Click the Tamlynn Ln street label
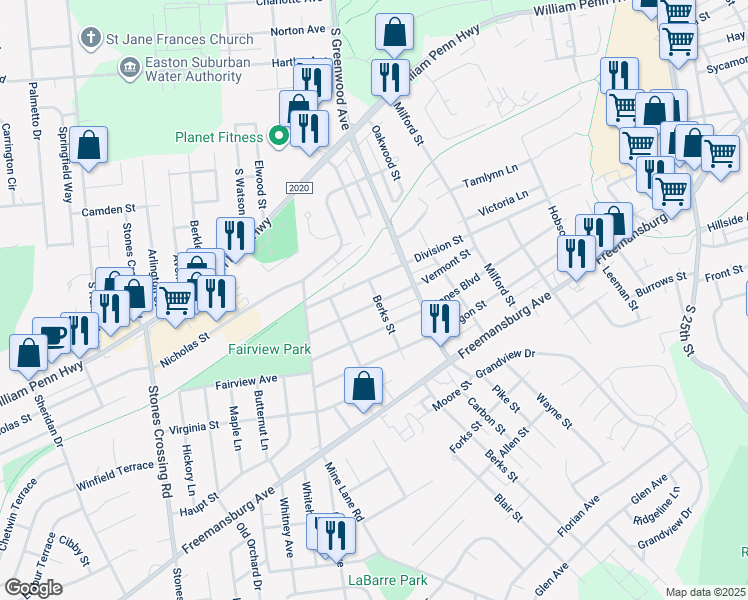Viewport: 748px width, 600px height. click(490, 176)
